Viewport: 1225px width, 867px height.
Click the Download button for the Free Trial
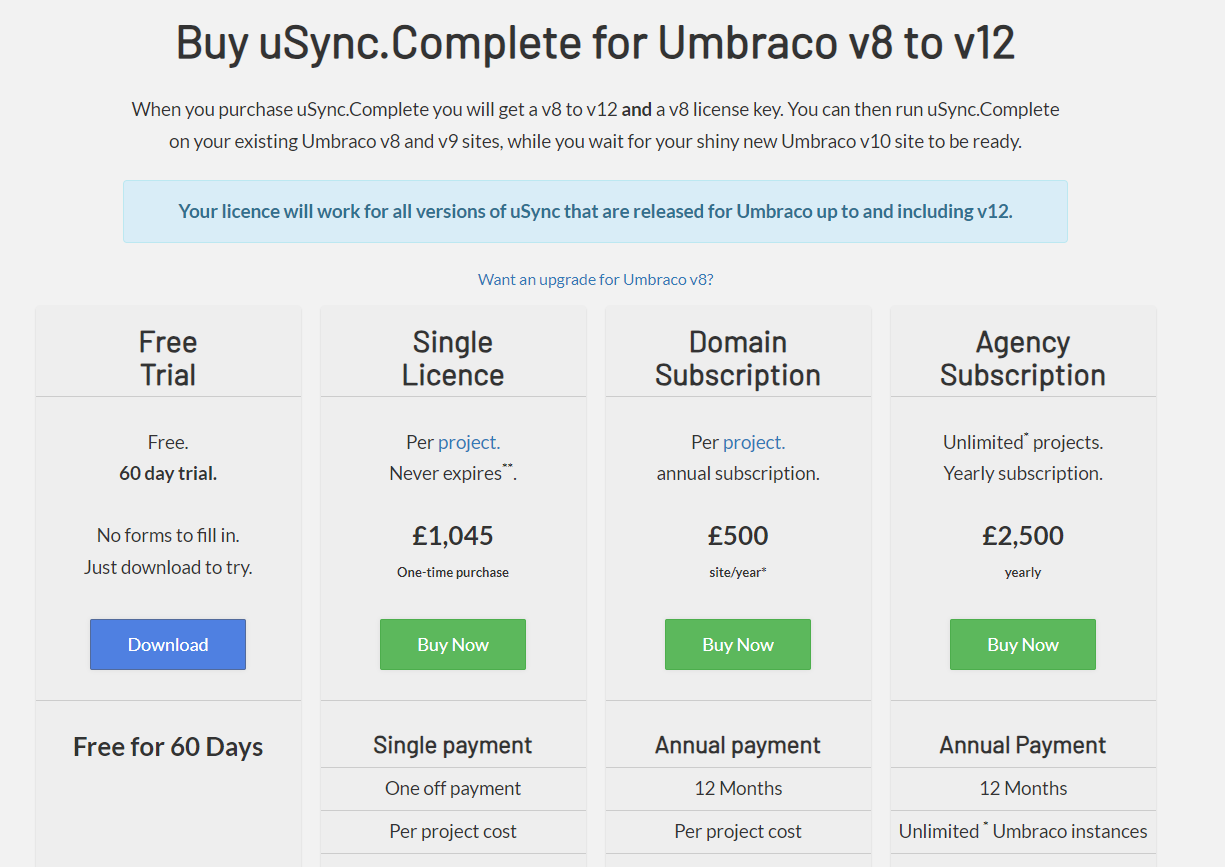167,644
